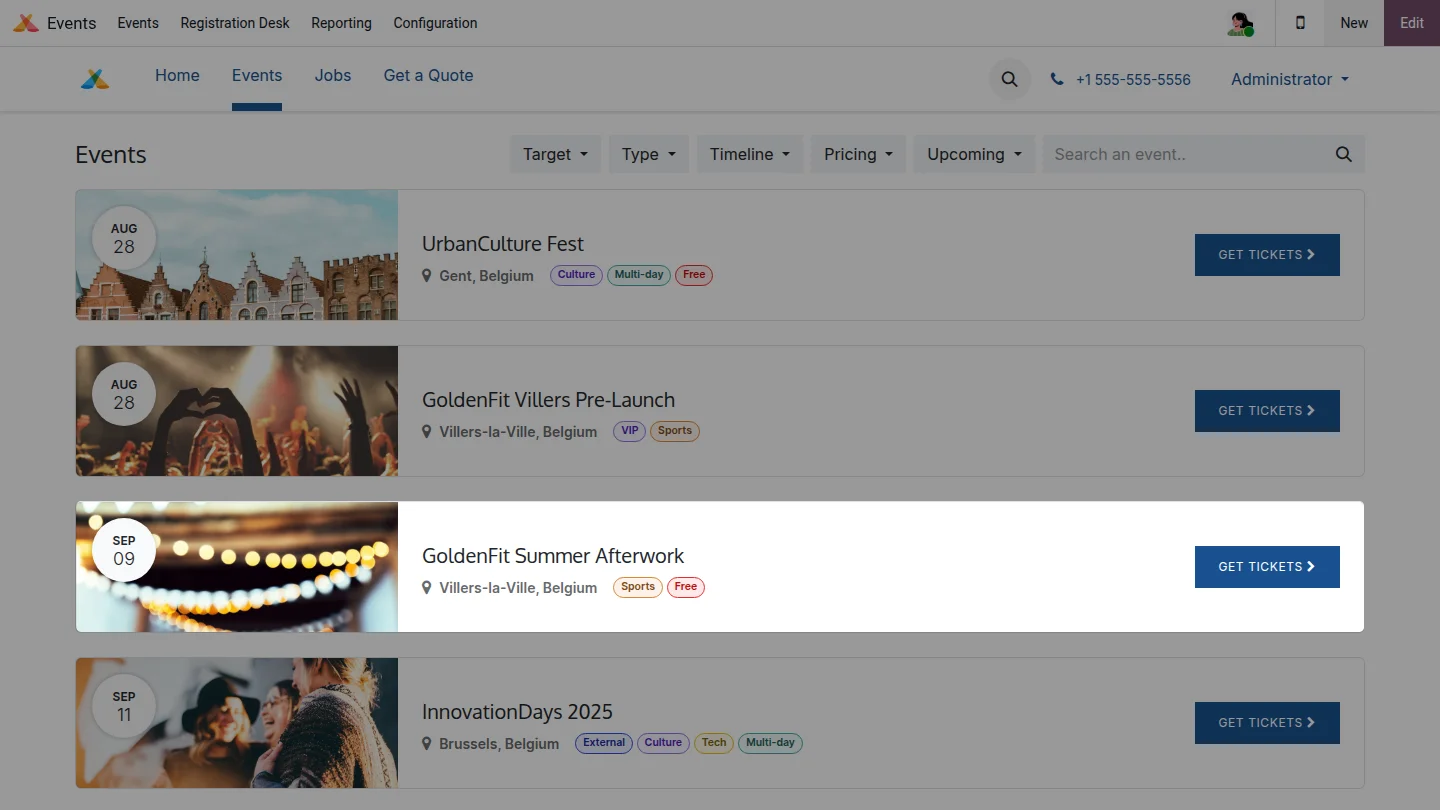Screen dimensions: 1440x810
Task: Open the Pricing filter dropdown
Action: pyautogui.click(x=858, y=154)
